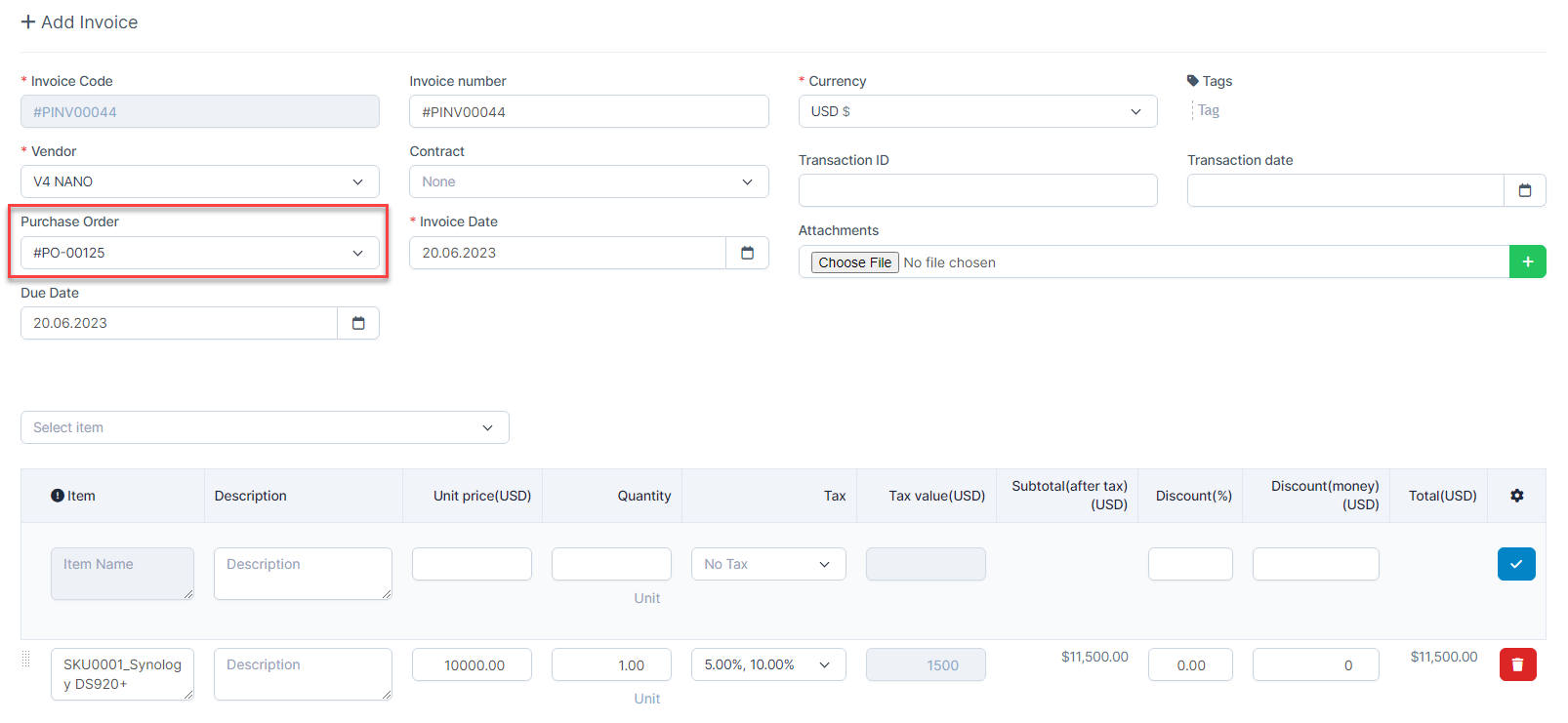Delete the Synology DS920+ item row
The height and width of the screenshot is (723, 1568).
pyautogui.click(x=1517, y=664)
